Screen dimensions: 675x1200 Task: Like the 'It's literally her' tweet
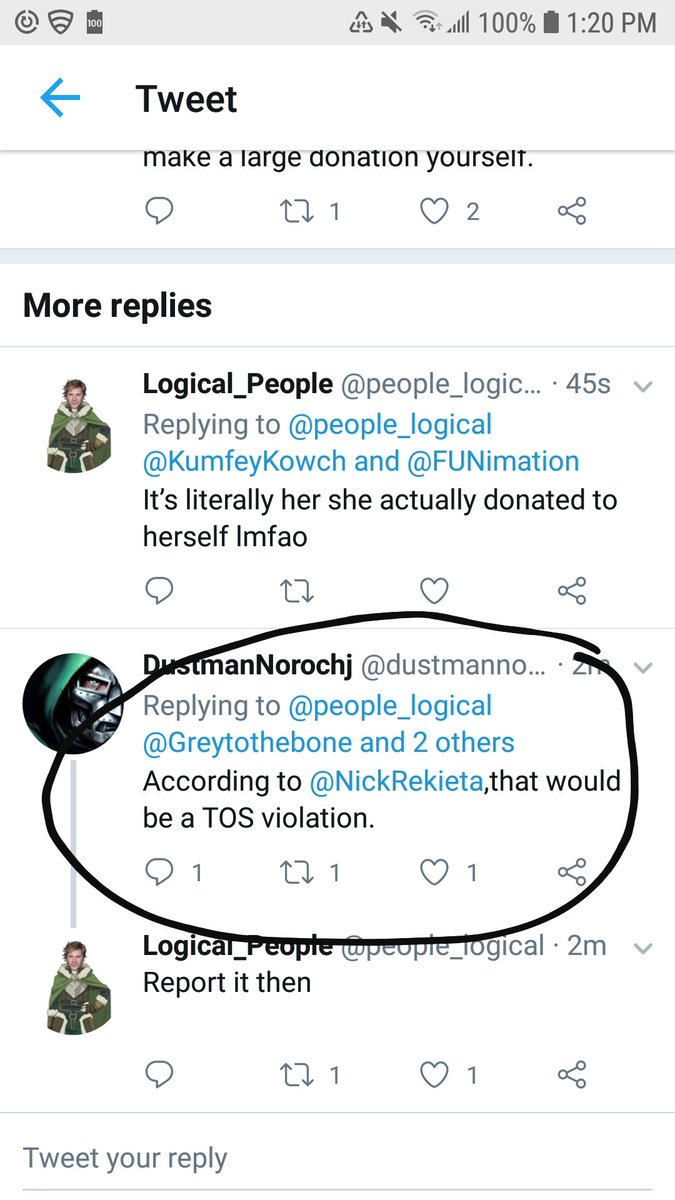point(434,592)
